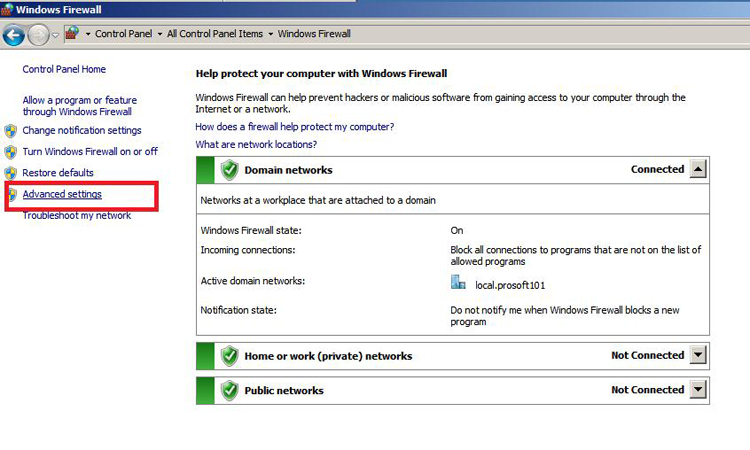Click the Domain networks heading

288,170
